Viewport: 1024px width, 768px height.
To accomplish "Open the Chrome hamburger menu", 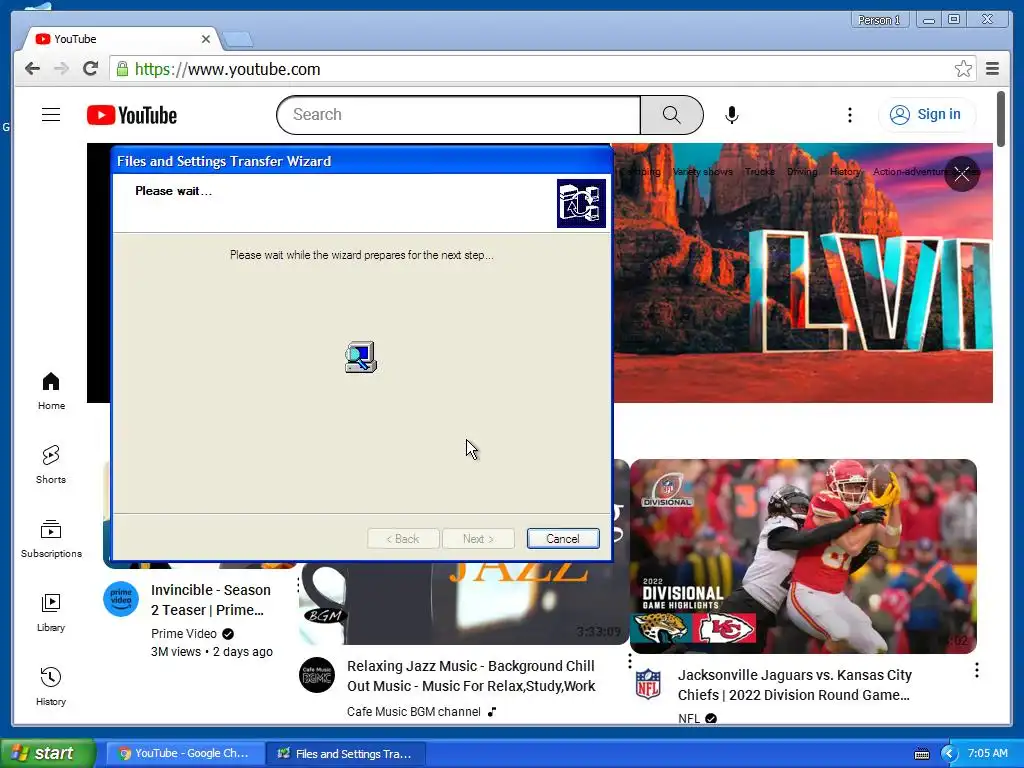I will pyautogui.click(x=992, y=69).
